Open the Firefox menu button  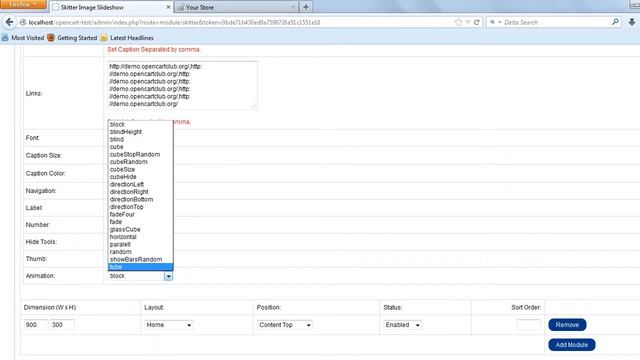pyautogui.click(x=23, y=4)
